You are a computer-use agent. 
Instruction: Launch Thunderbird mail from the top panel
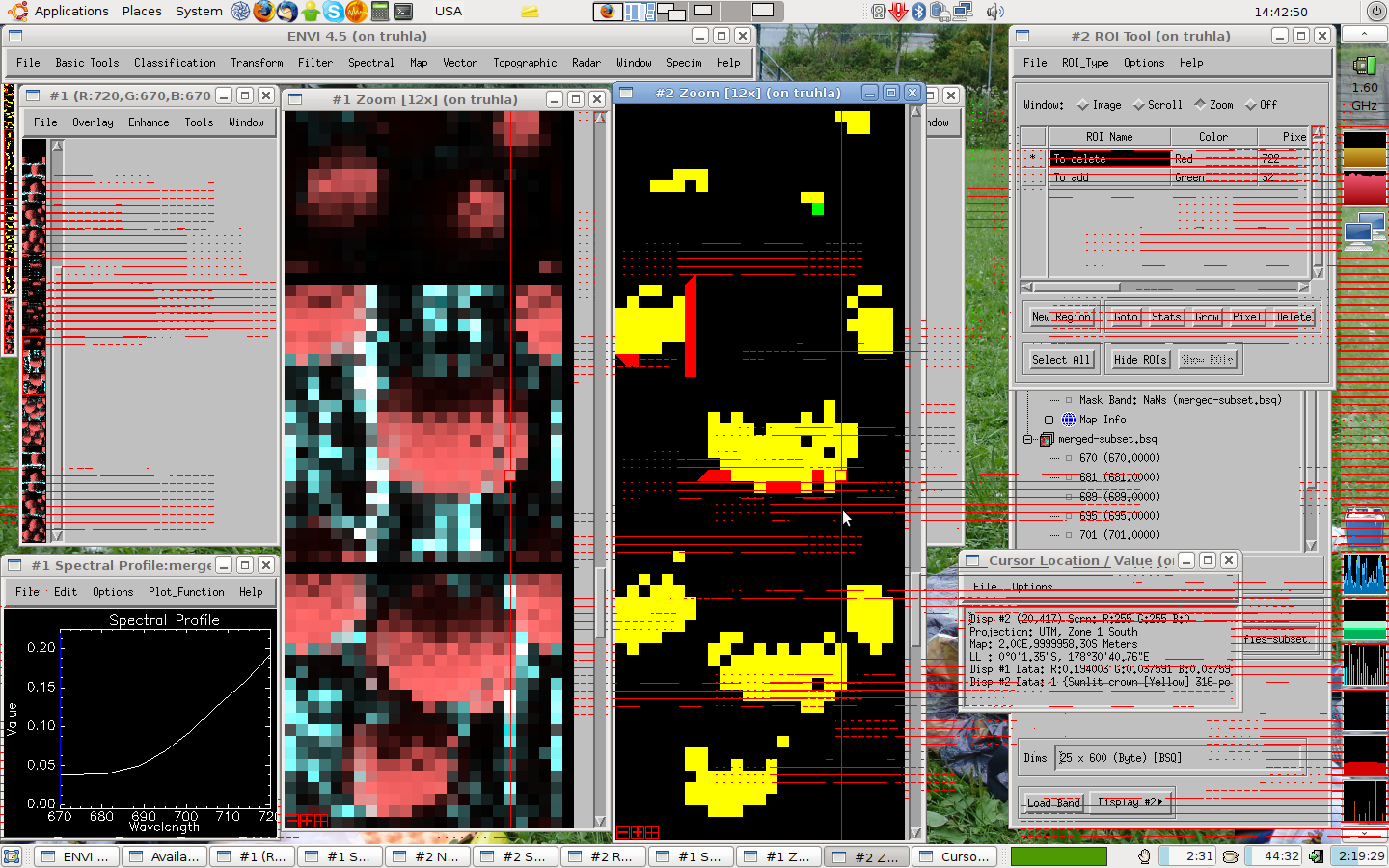pos(287,12)
